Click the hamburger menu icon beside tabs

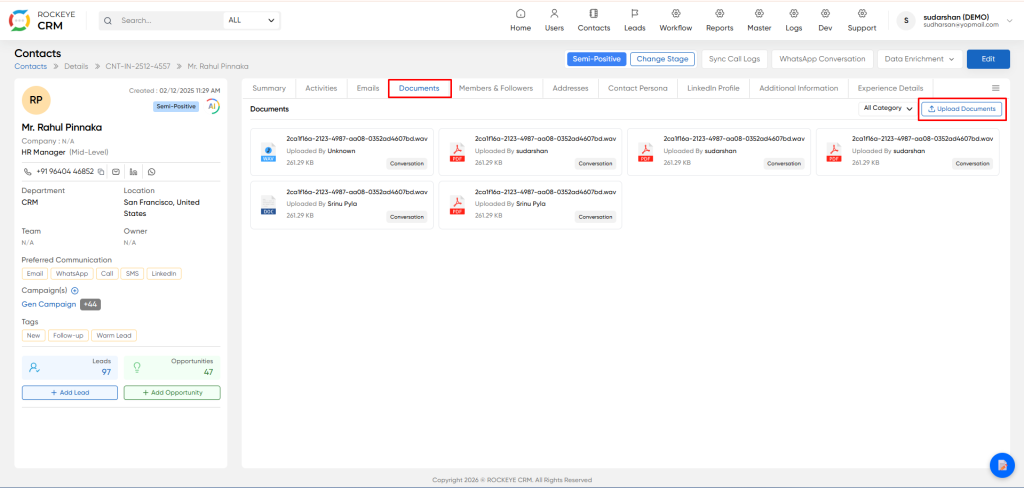point(996,88)
